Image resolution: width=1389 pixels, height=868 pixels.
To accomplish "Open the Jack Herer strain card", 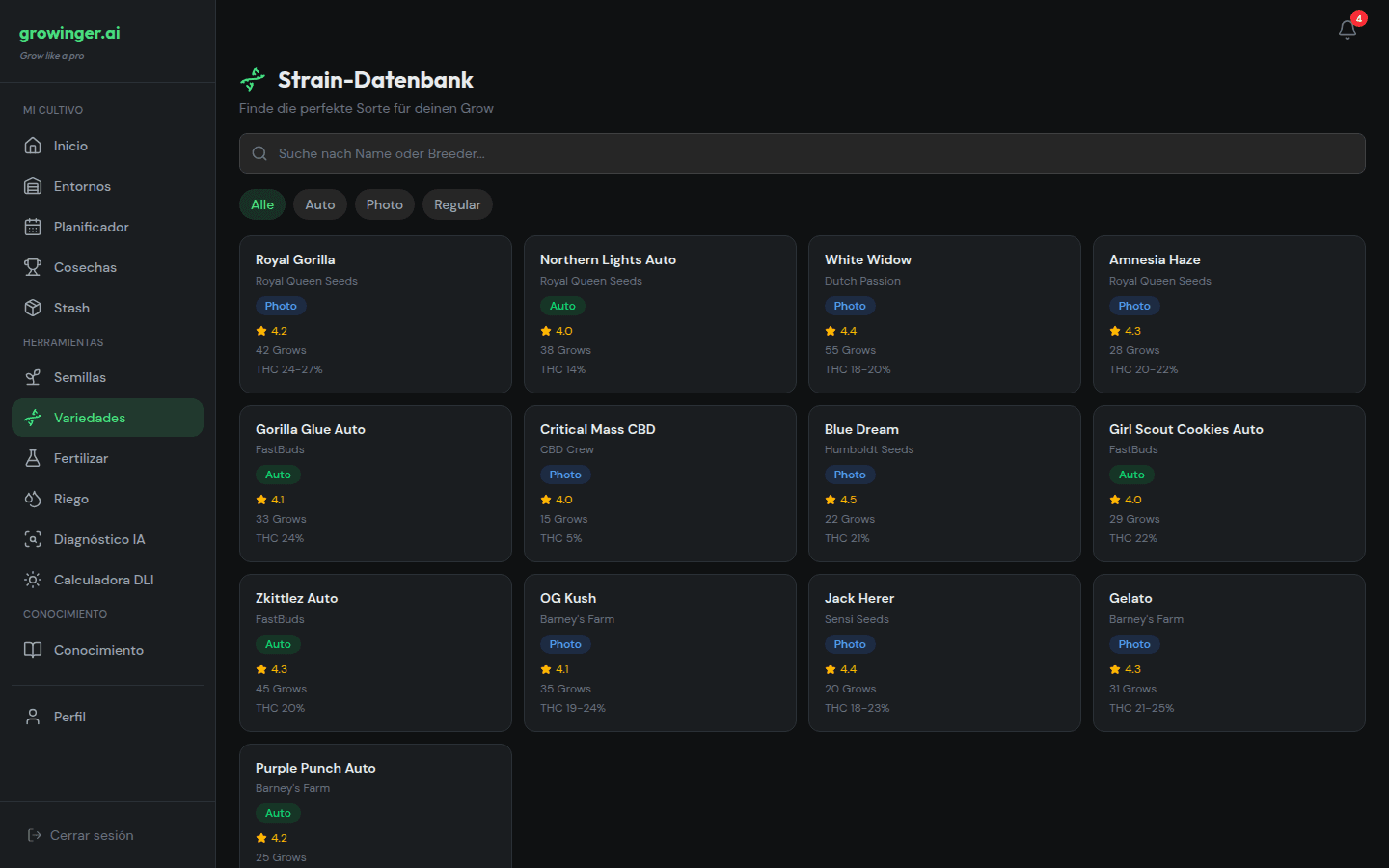I will pyautogui.click(x=944, y=653).
